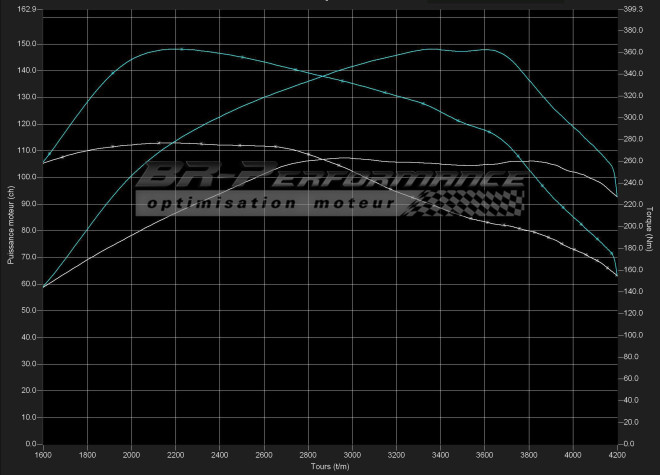Click the 'optimisation moteur' watermark text
This screenshot has width=660, height=475.
(270, 203)
